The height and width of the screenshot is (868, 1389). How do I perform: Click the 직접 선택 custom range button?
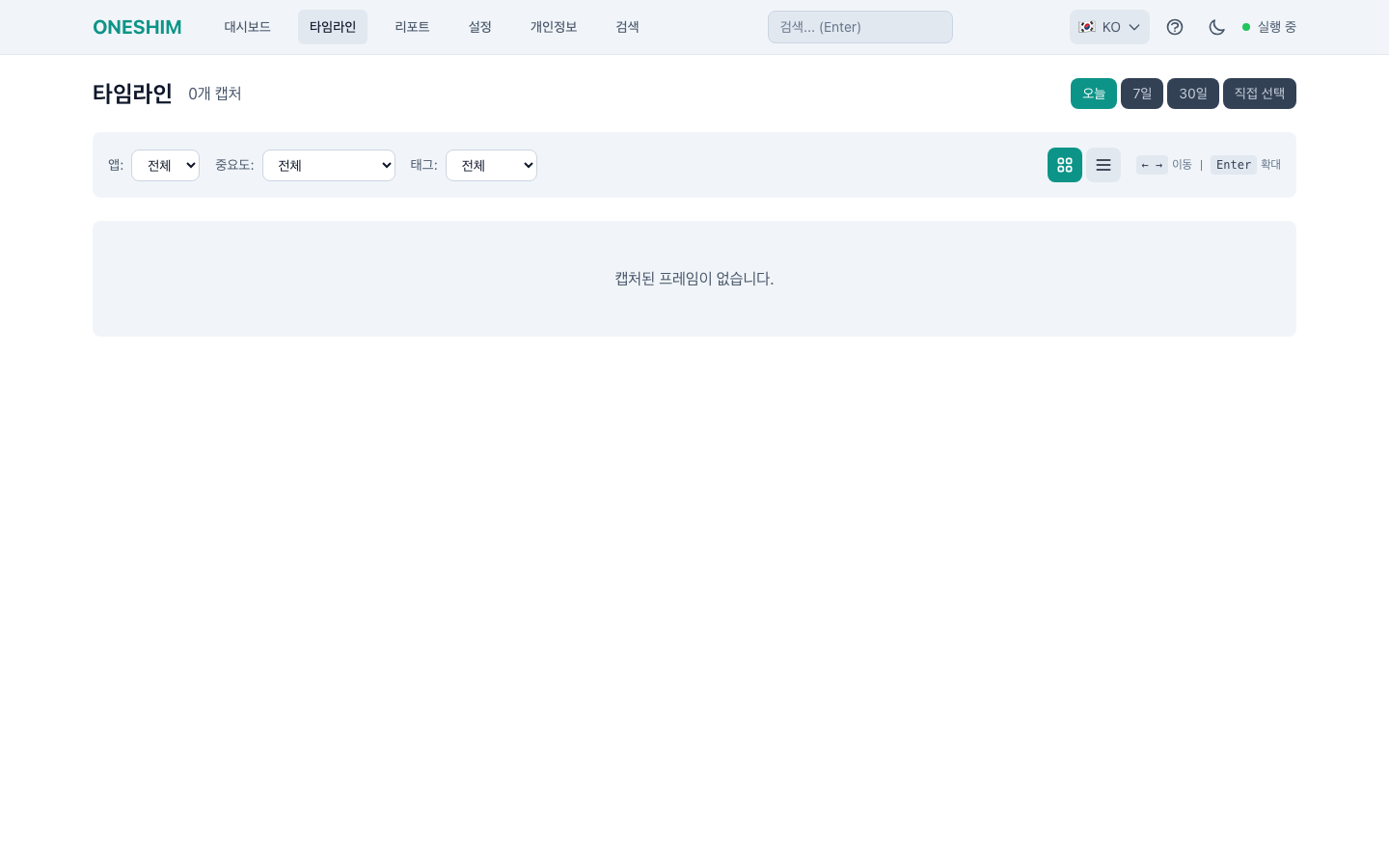pyautogui.click(x=1259, y=94)
